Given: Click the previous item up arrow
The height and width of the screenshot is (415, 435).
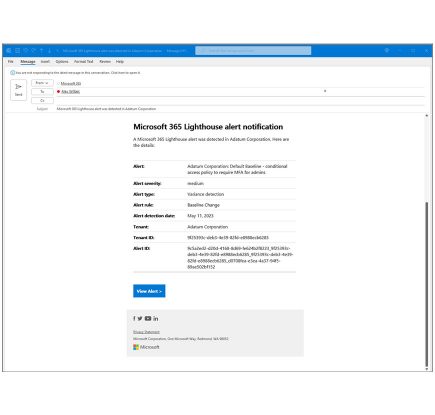Looking at the screenshot, I should coord(42,51).
